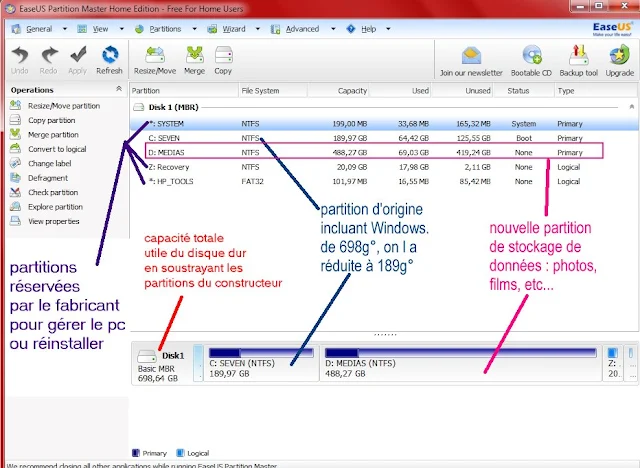Sort by the Type column header
The width and height of the screenshot is (640, 468).
pos(596,91)
